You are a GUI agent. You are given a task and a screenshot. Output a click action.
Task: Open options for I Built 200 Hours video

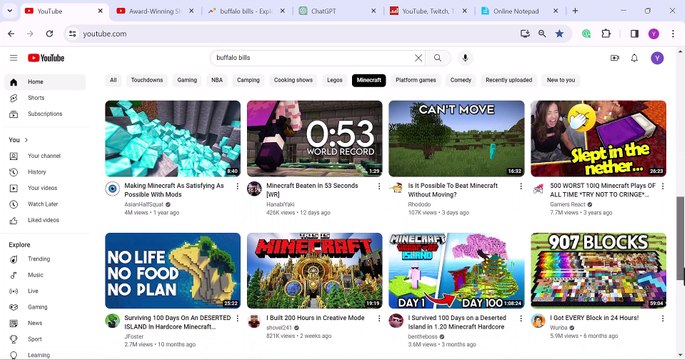(x=379, y=318)
